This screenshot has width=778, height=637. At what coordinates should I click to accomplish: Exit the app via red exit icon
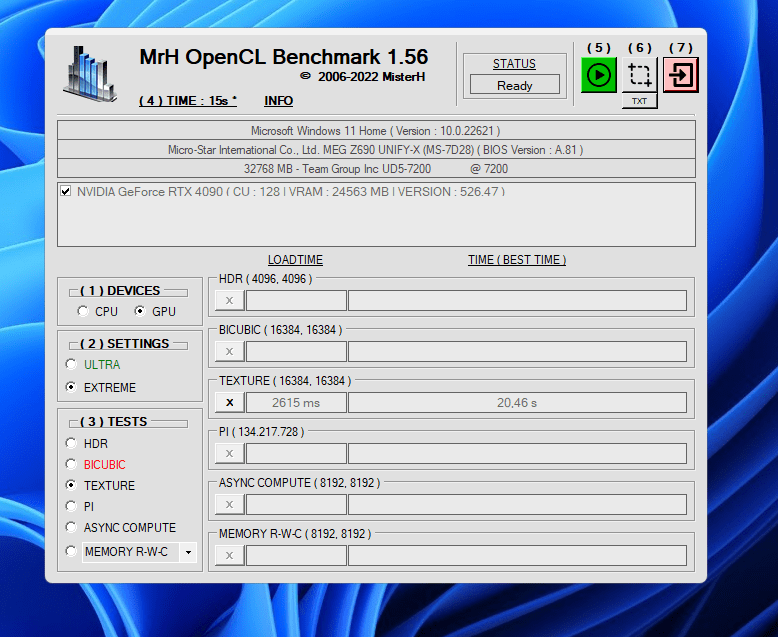pyautogui.click(x=680, y=75)
